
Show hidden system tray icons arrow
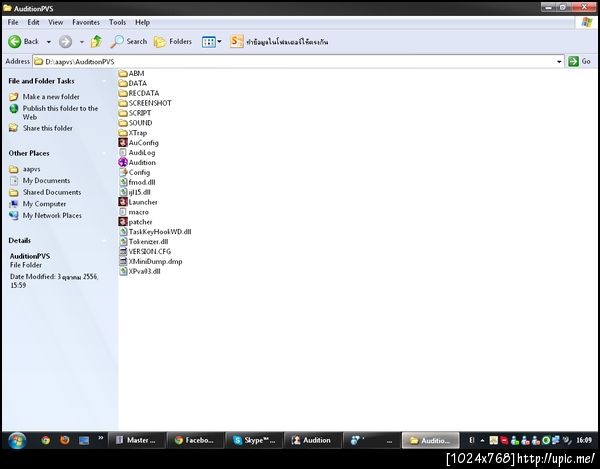pyautogui.click(x=482, y=441)
